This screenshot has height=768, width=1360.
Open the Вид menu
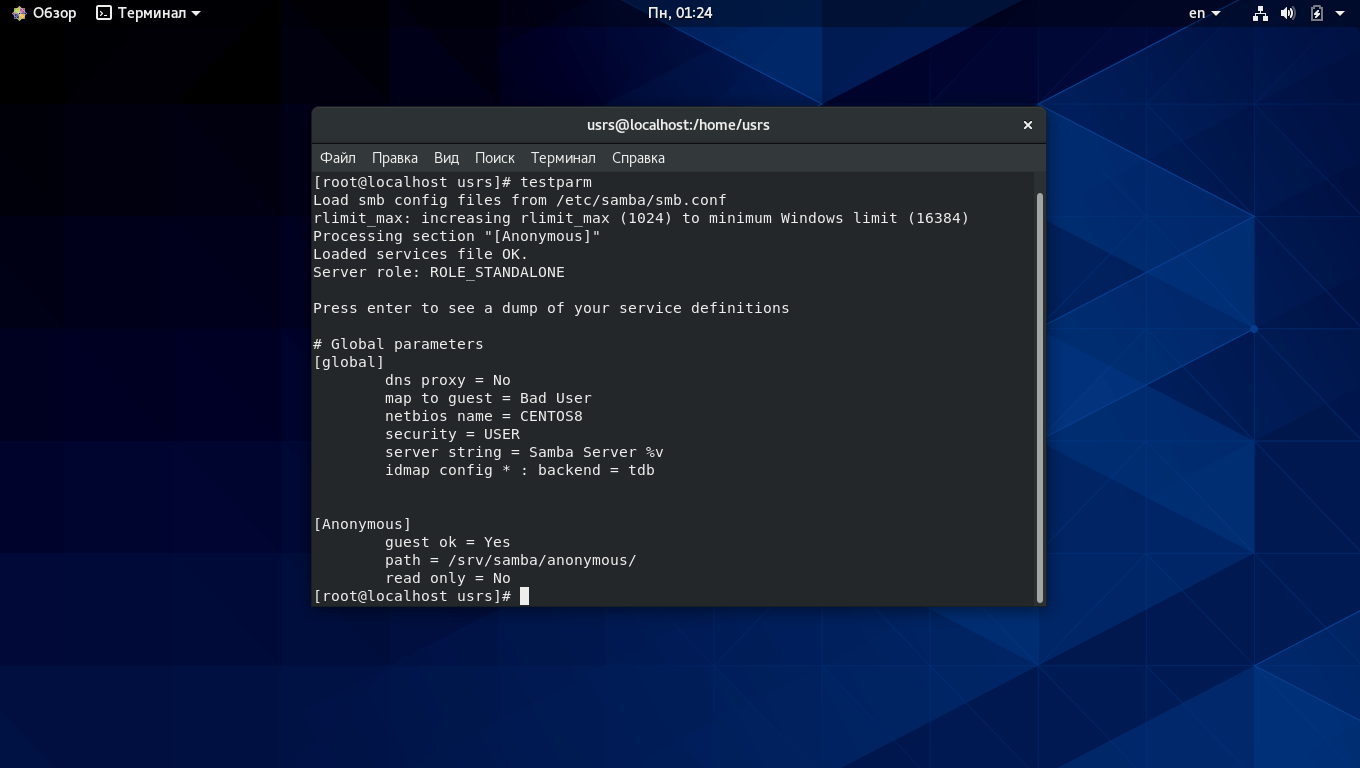(x=446, y=157)
